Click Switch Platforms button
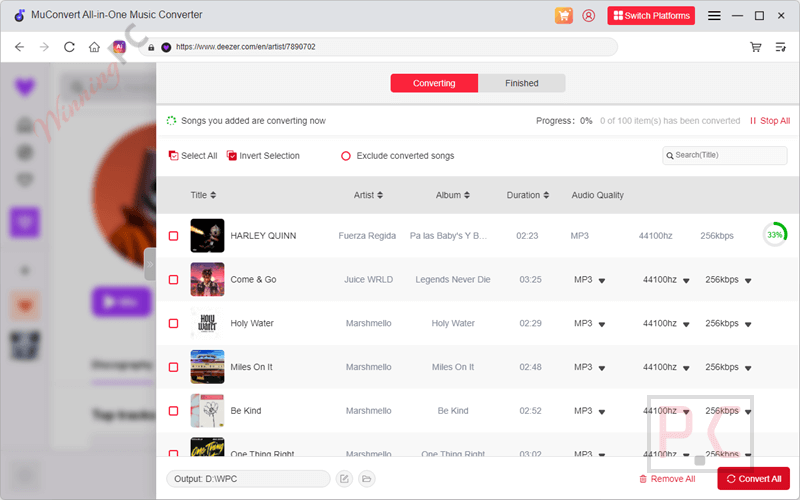This screenshot has width=800, height=500. pos(651,16)
